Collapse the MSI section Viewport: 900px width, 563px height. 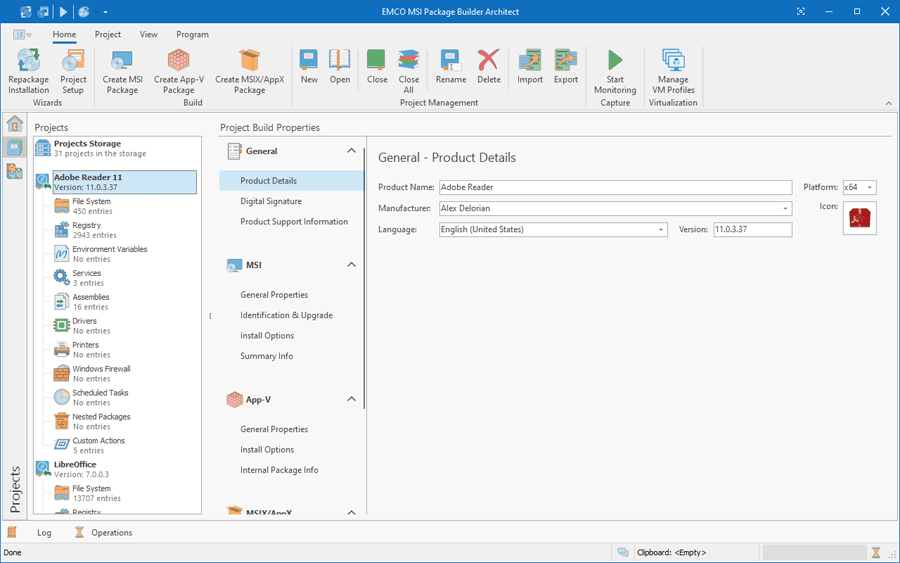[x=351, y=265]
